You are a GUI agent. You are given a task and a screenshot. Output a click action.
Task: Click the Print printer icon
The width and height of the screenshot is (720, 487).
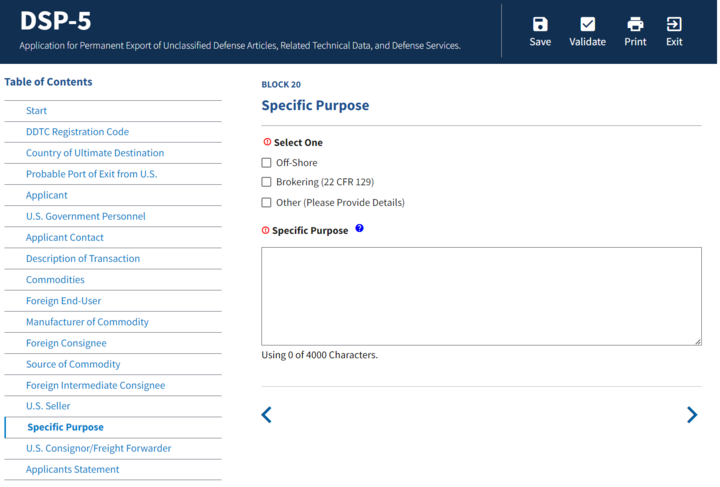click(x=635, y=24)
